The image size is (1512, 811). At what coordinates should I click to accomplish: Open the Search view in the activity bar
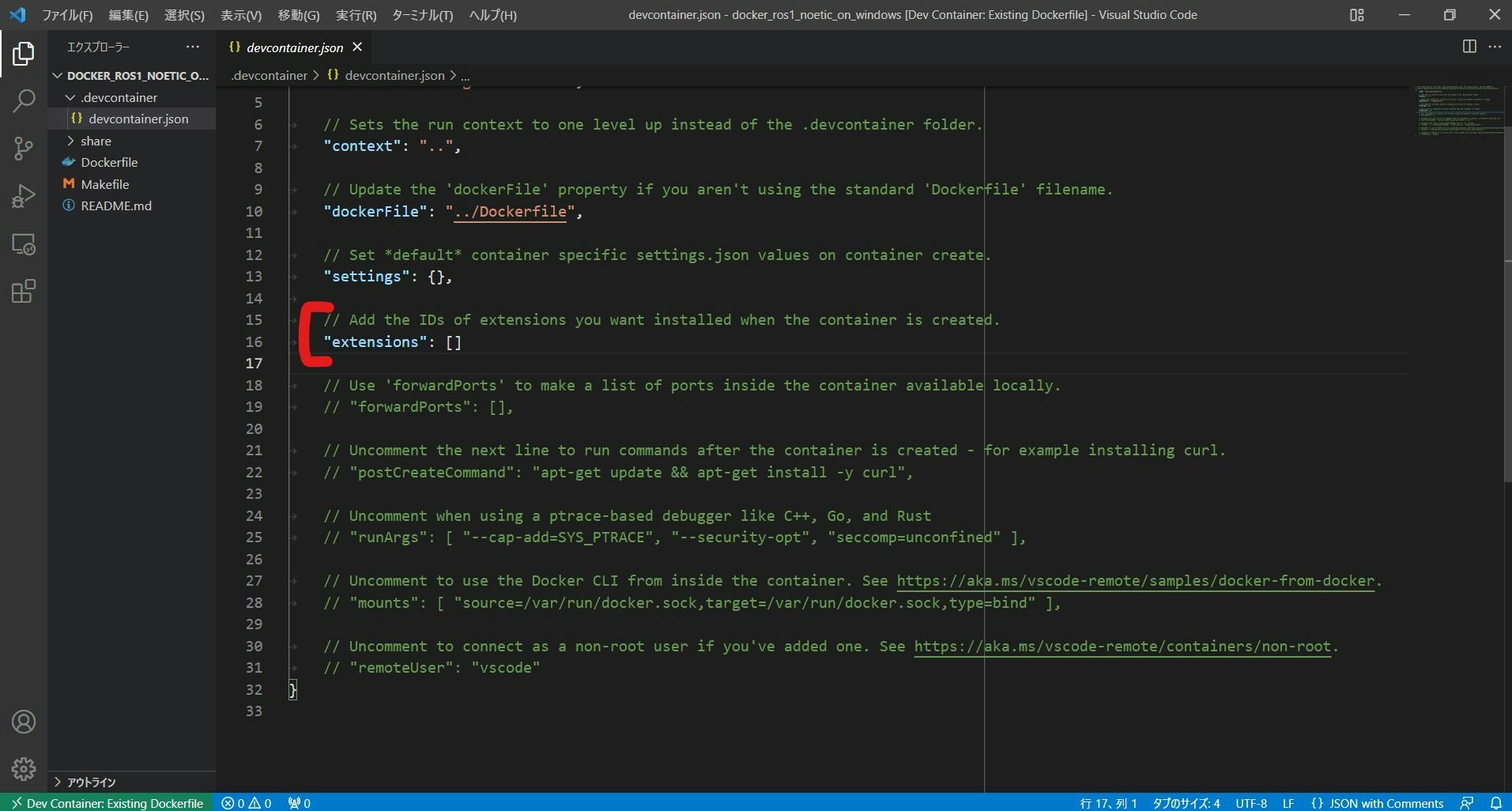point(24,101)
